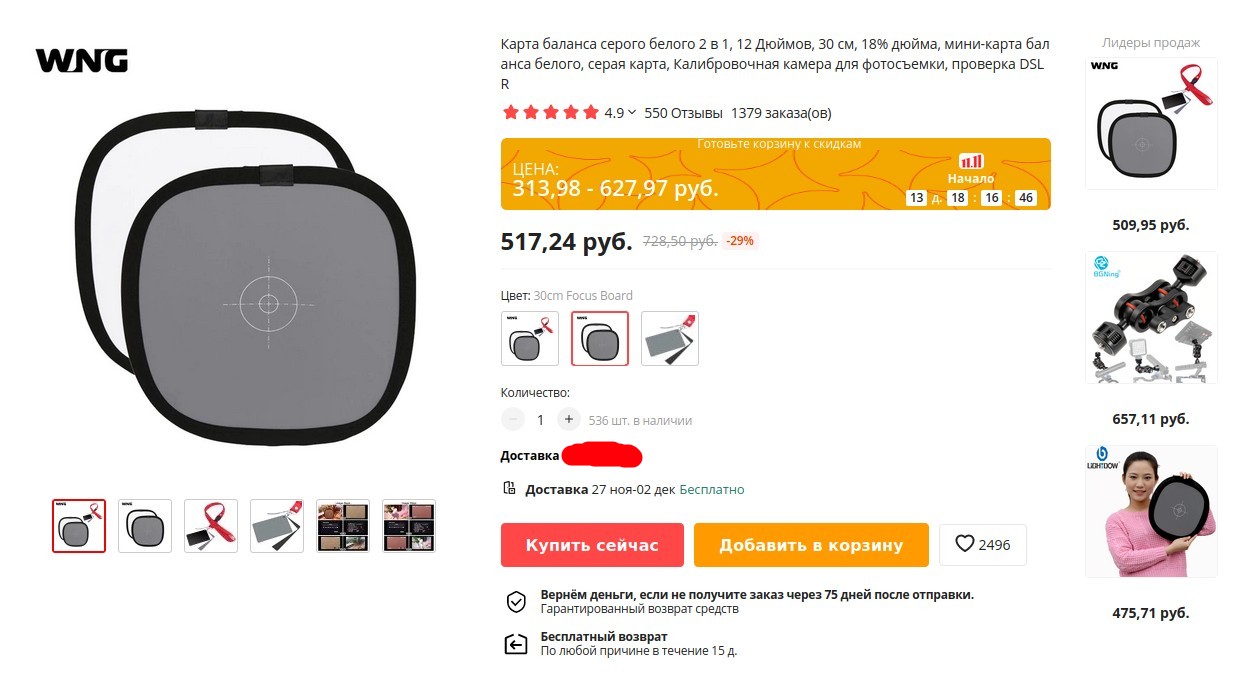Decrease quantity with the minus button
This screenshot has height=683, width=1246.
coord(512,420)
